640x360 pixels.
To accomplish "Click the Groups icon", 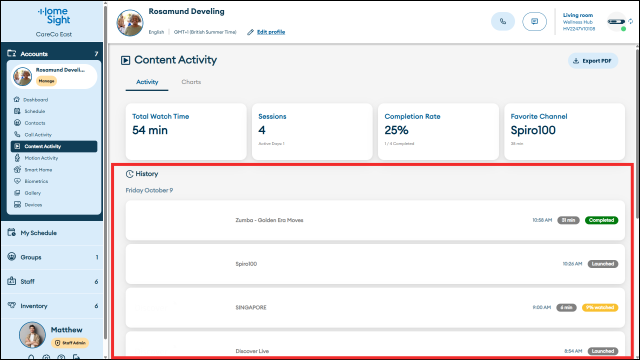I will (11, 257).
